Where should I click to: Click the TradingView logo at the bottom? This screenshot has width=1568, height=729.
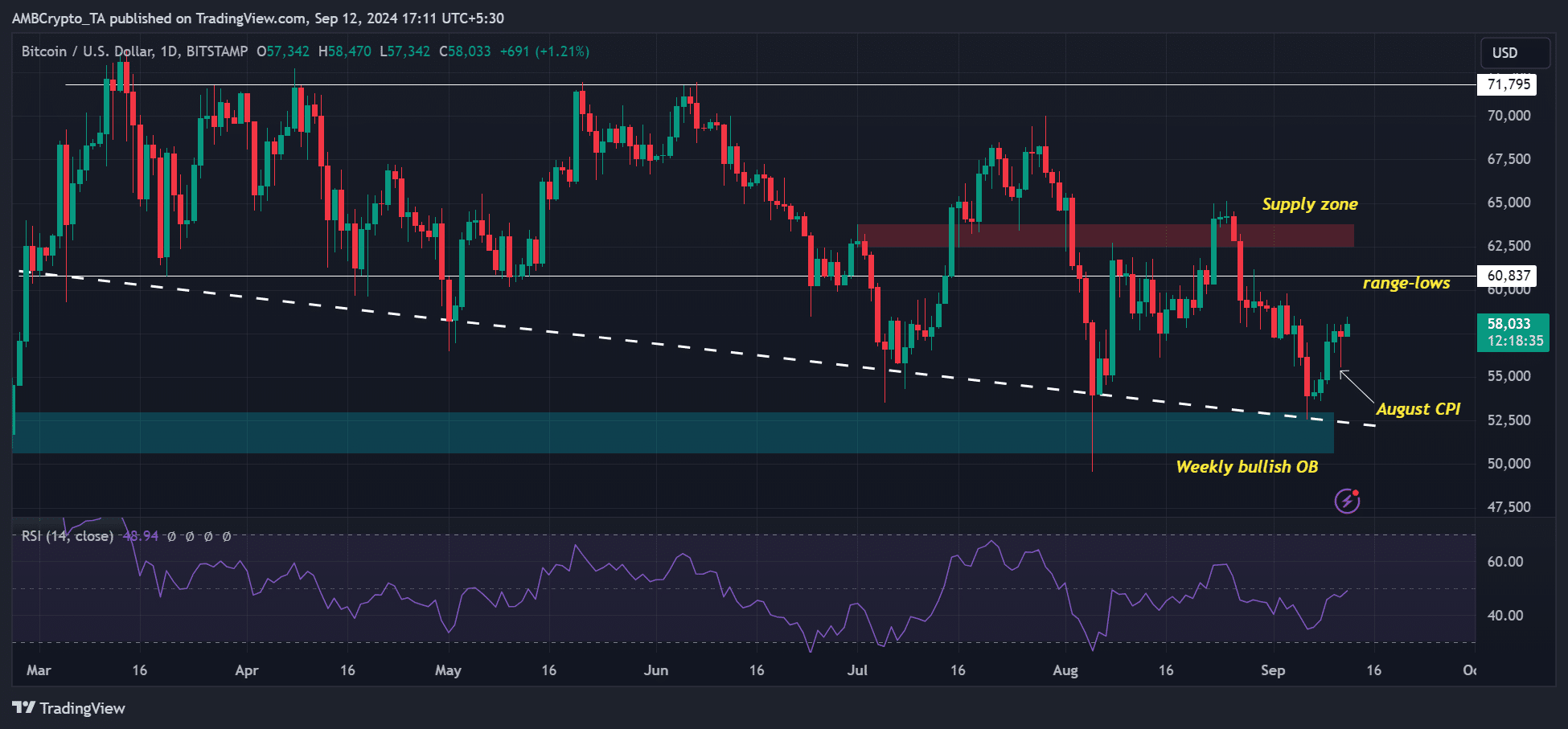click(x=69, y=708)
